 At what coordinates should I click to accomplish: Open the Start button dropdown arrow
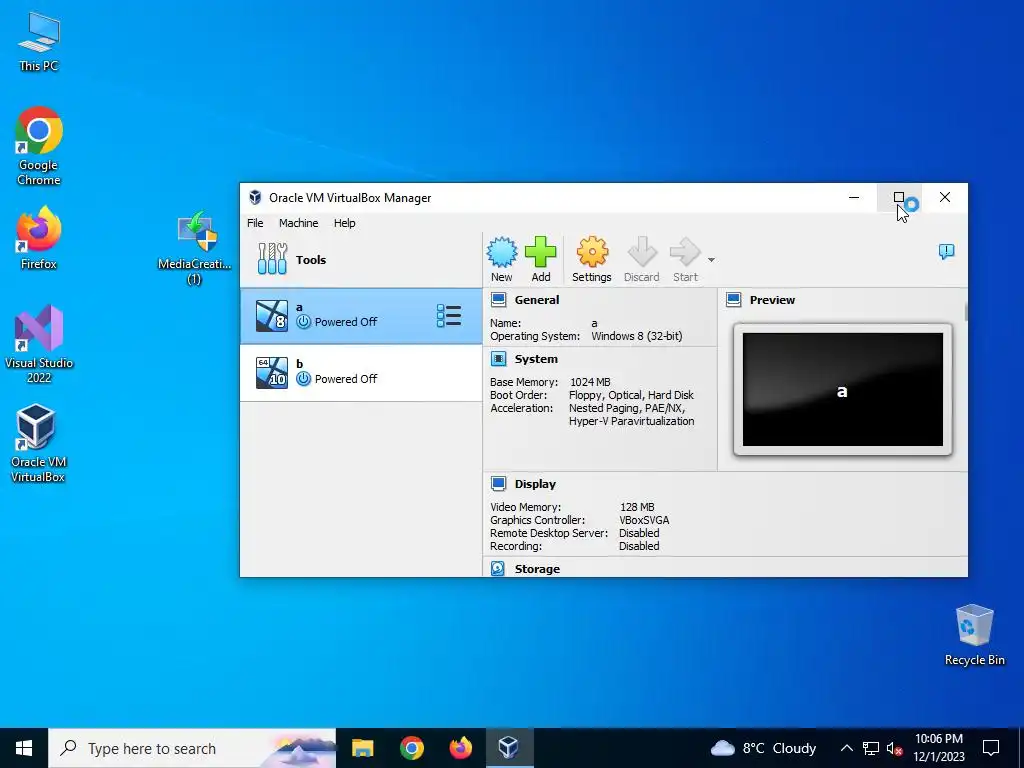point(711,260)
